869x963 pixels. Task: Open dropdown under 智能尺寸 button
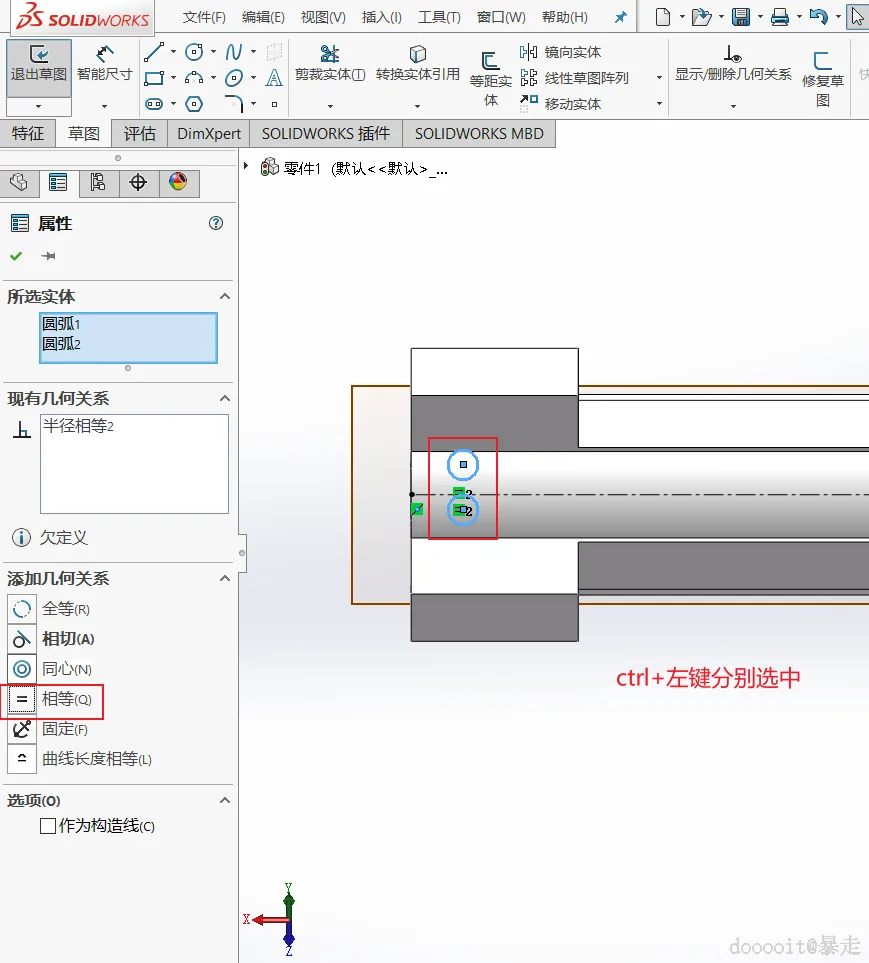point(104,106)
